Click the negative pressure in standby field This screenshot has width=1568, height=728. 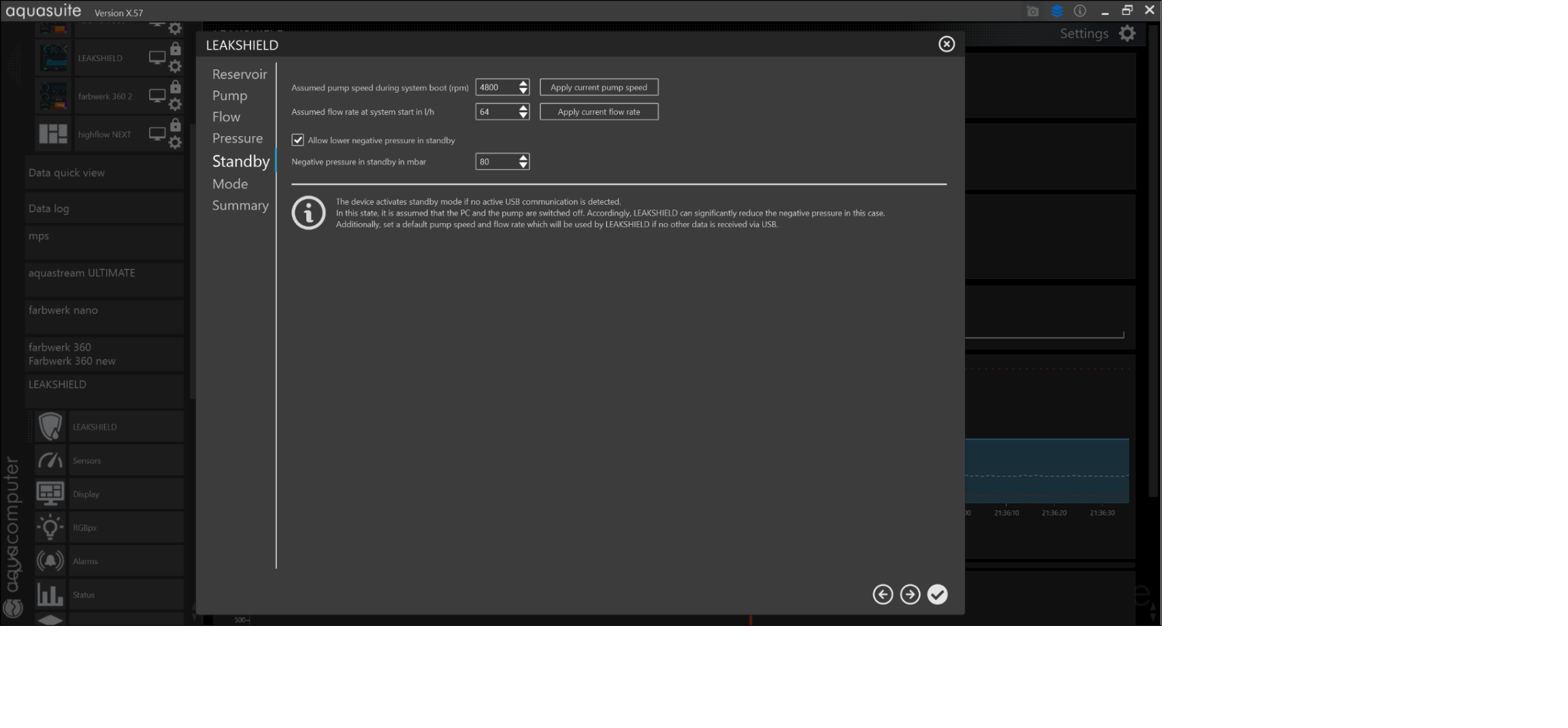click(x=497, y=162)
